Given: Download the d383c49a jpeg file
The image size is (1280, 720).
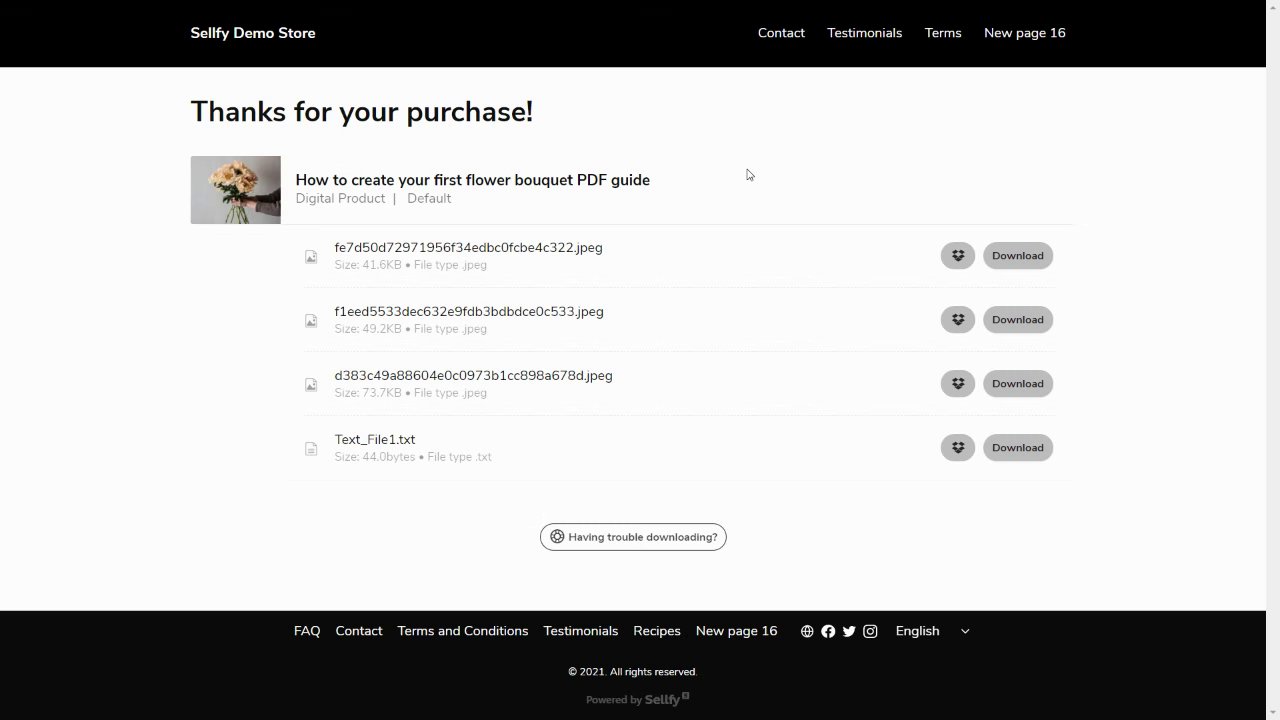Looking at the screenshot, I should [x=1017, y=384].
